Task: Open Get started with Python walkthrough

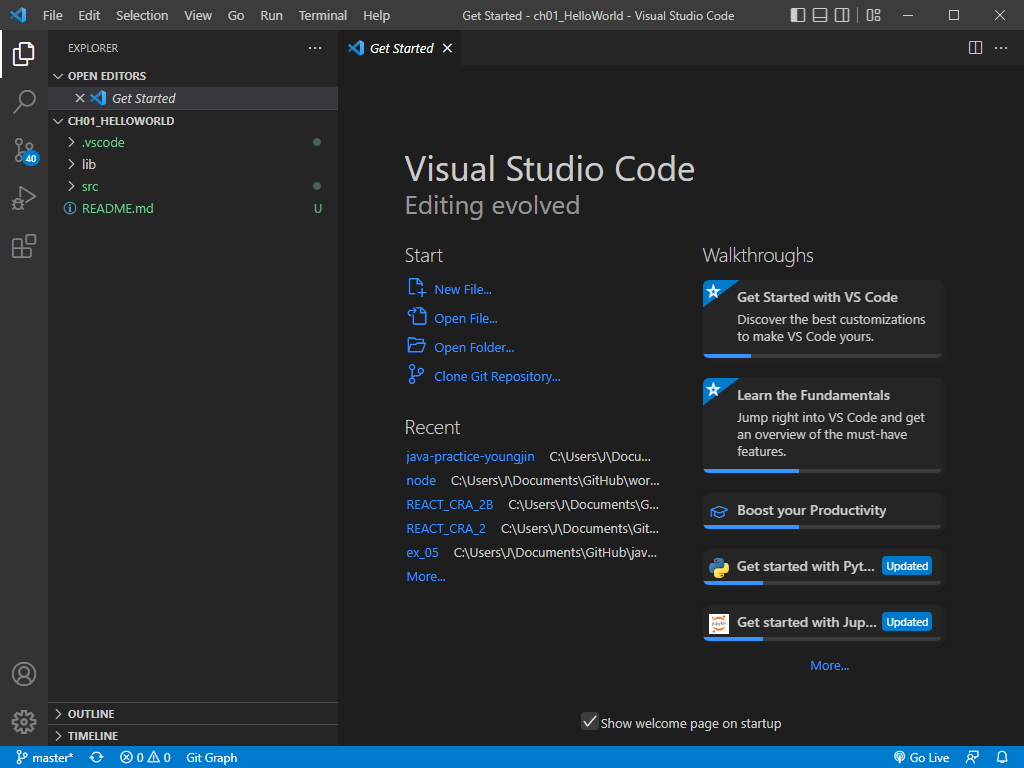Action: point(823,567)
